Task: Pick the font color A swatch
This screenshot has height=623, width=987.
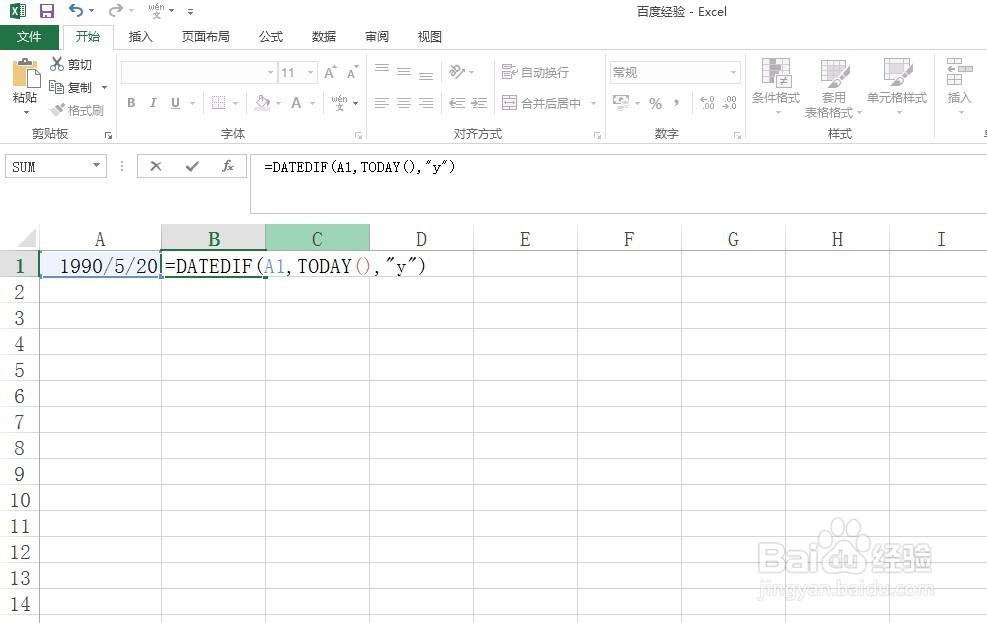Action: pos(297,103)
